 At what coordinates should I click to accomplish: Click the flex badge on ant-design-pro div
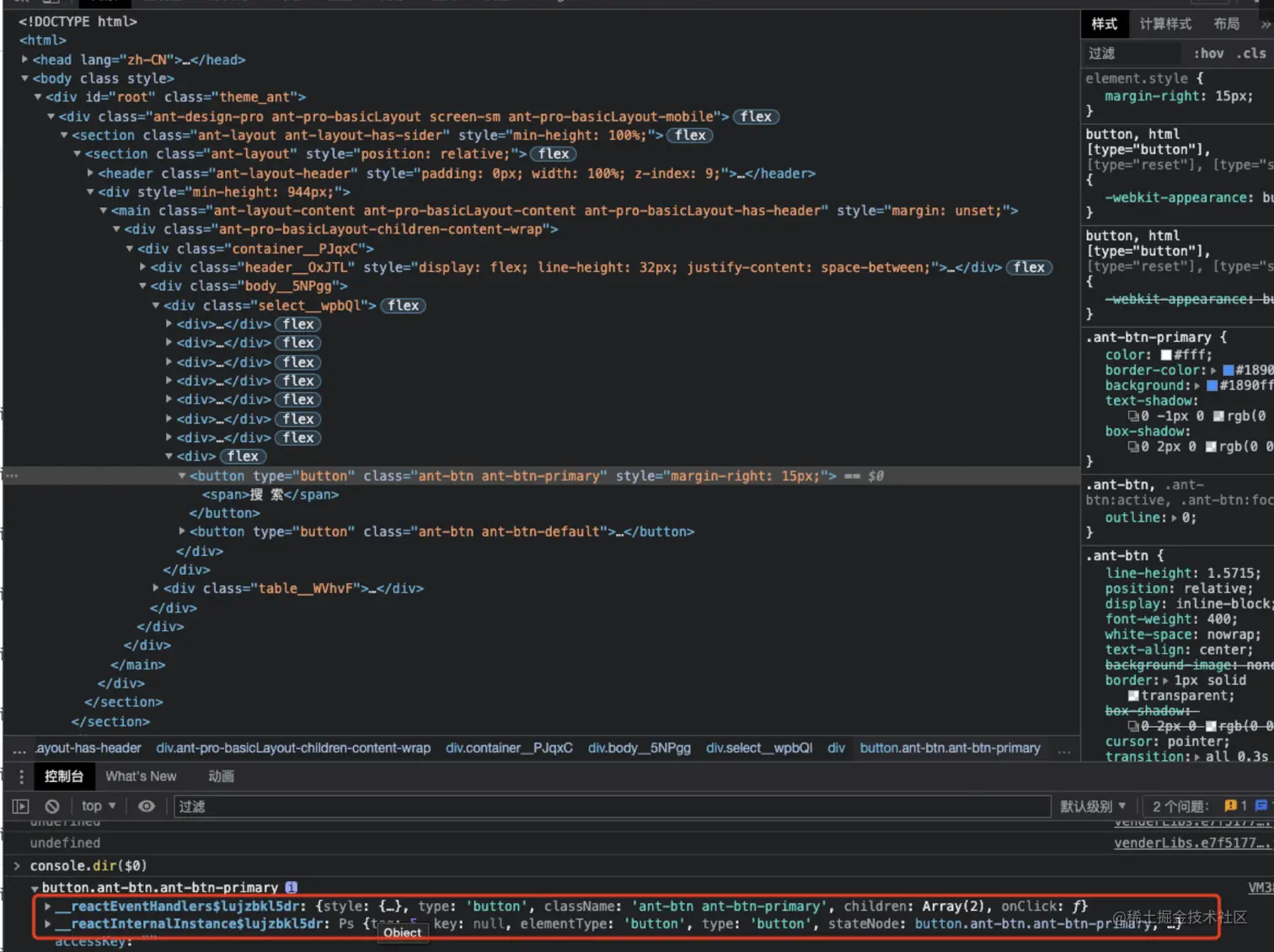[x=756, y=116]
